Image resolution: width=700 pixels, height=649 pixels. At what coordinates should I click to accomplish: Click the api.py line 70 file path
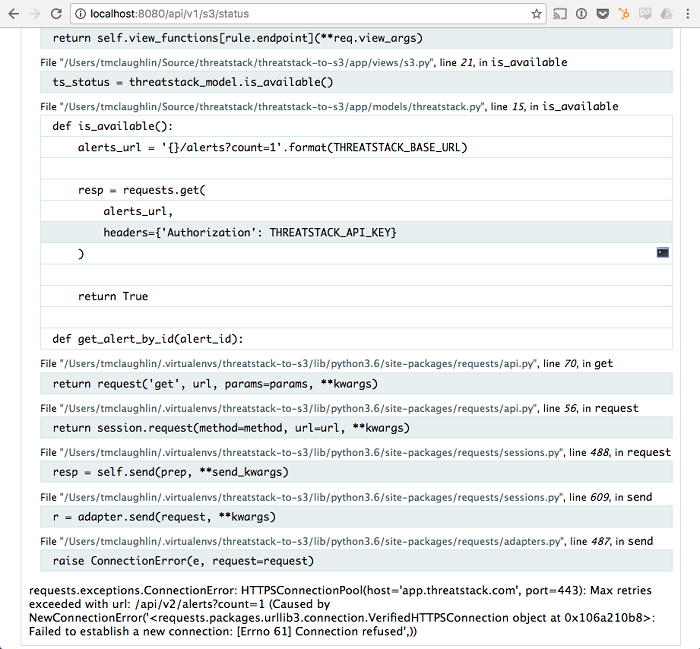[x=299, y=364]
